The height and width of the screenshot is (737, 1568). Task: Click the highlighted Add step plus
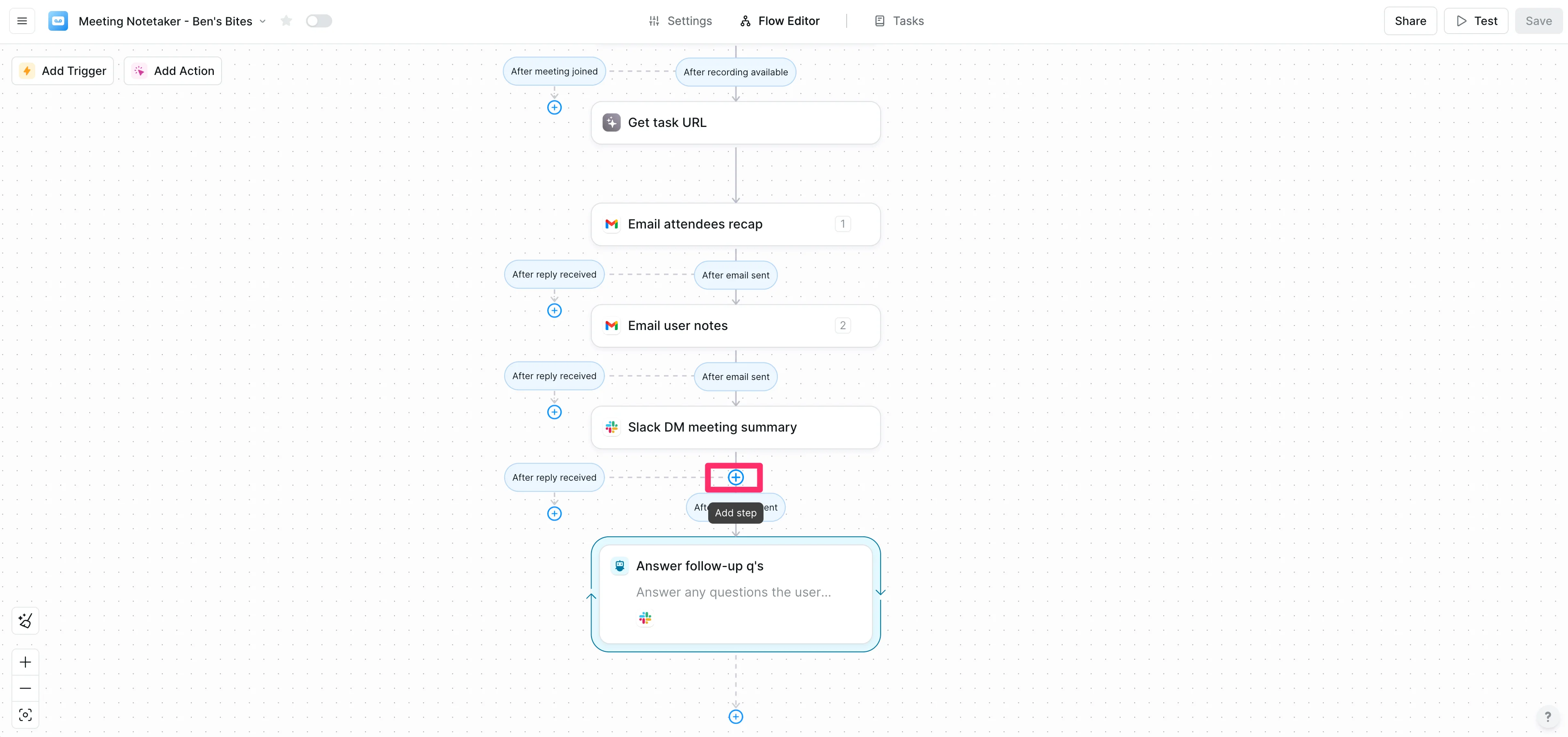click(735, 477)
